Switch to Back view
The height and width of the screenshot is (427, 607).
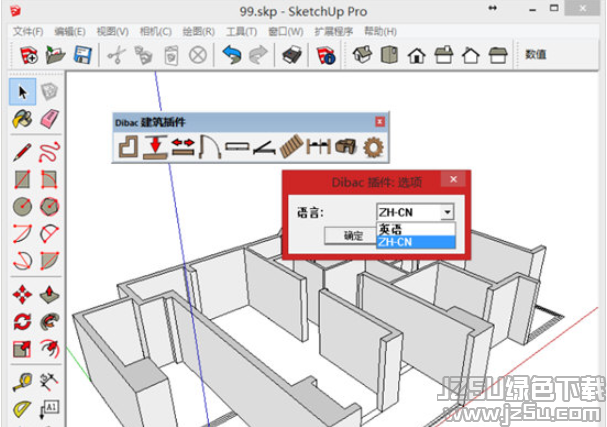[x=471, y=55]
